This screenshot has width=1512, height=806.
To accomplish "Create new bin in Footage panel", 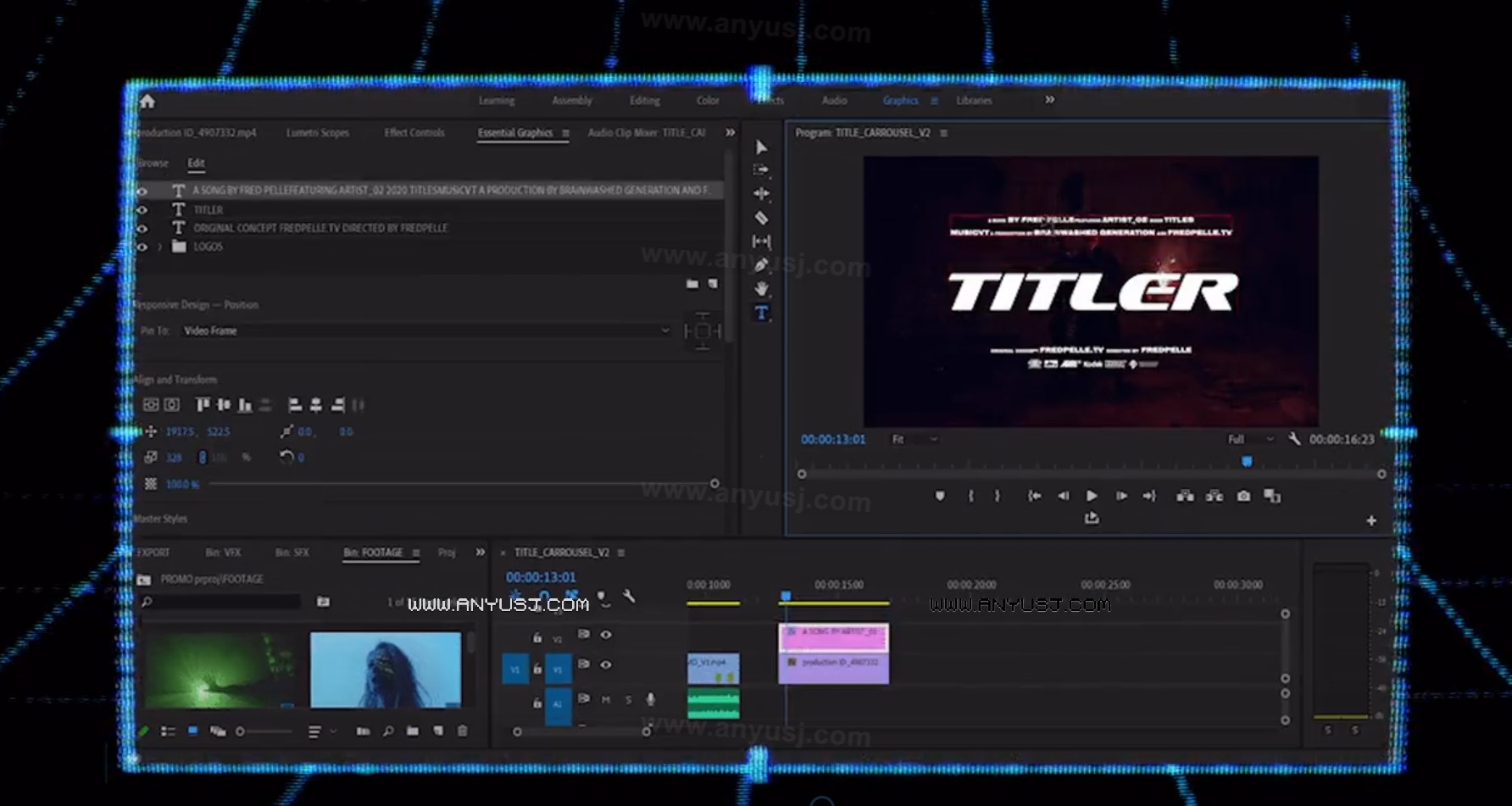I will (x=413, y=731).
